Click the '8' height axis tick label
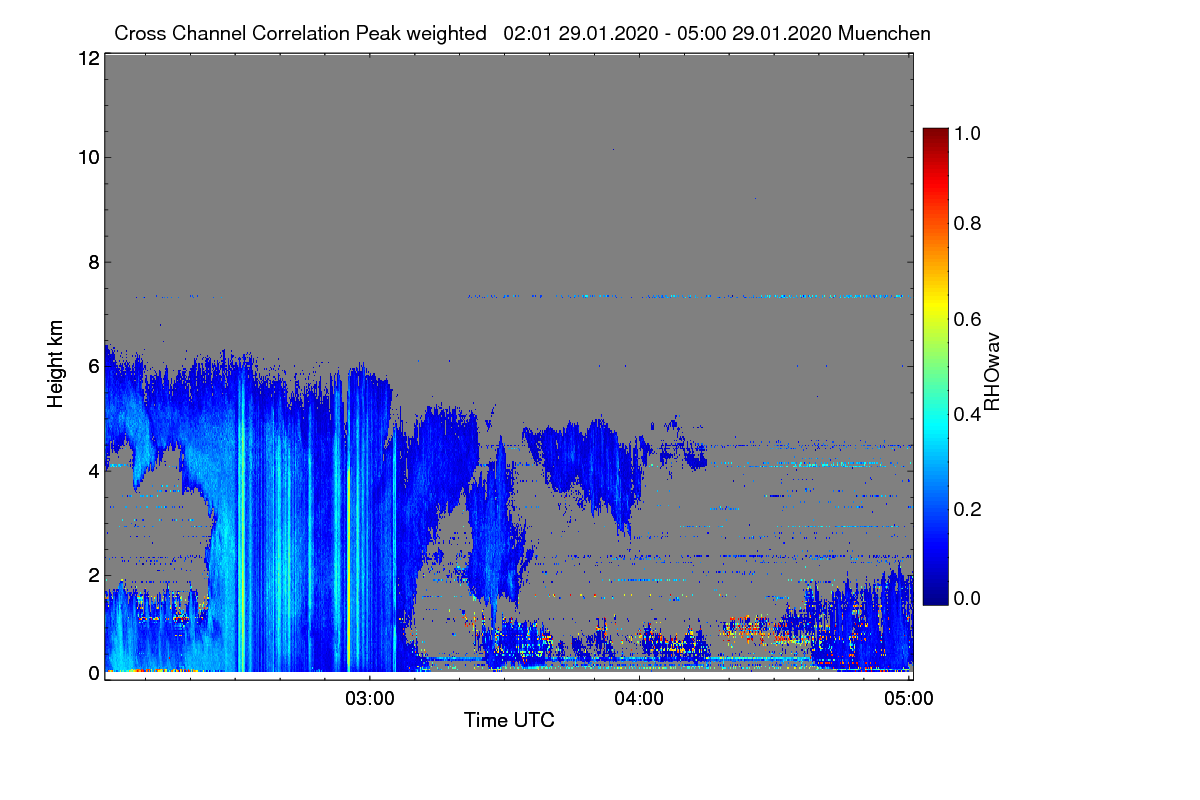 tap(93, 262)
